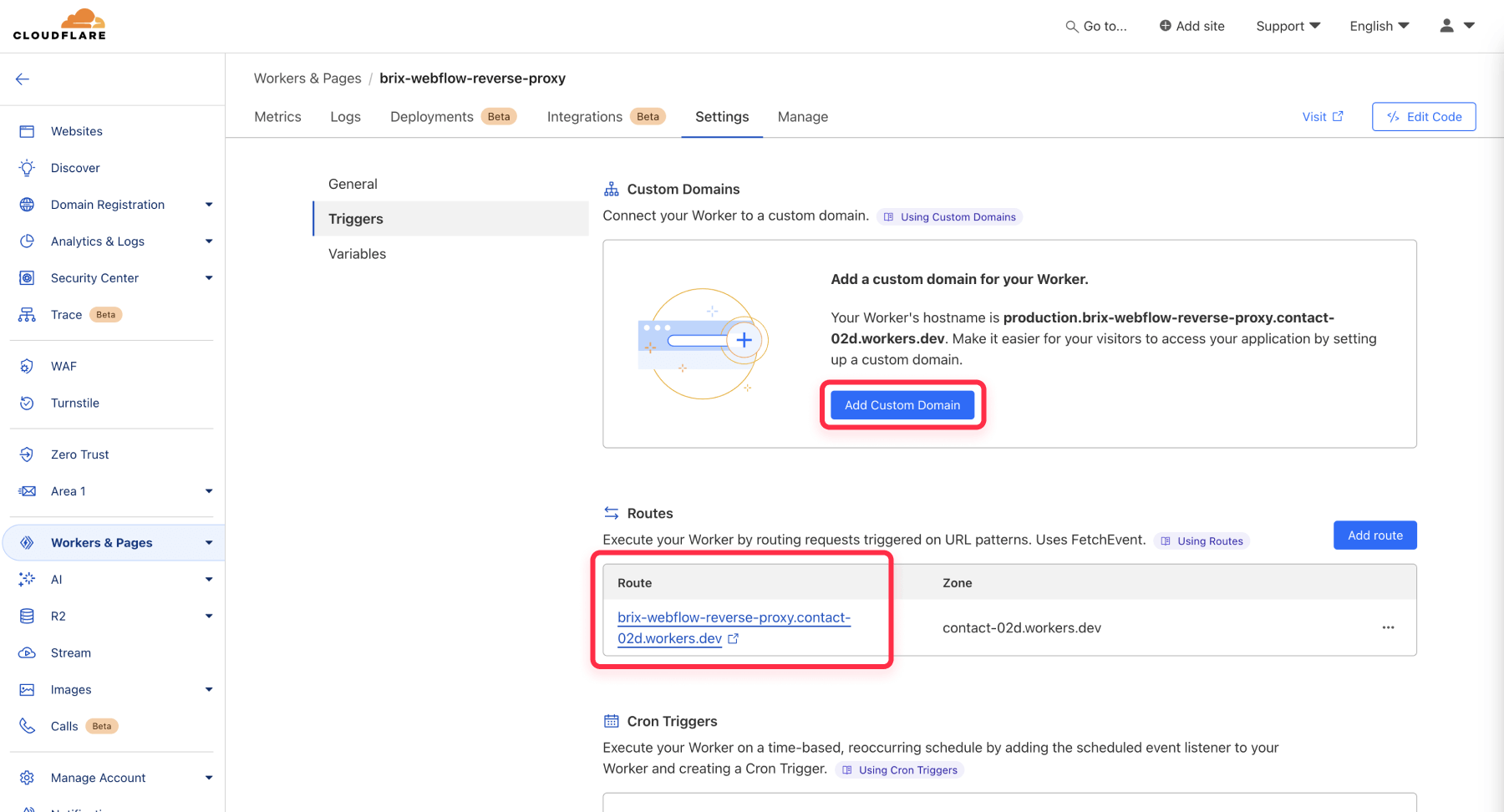Image resolution: width=1504 pixels, height=812 pixels.
Task: Click the Visit link
Action: tap(1323, 117)
